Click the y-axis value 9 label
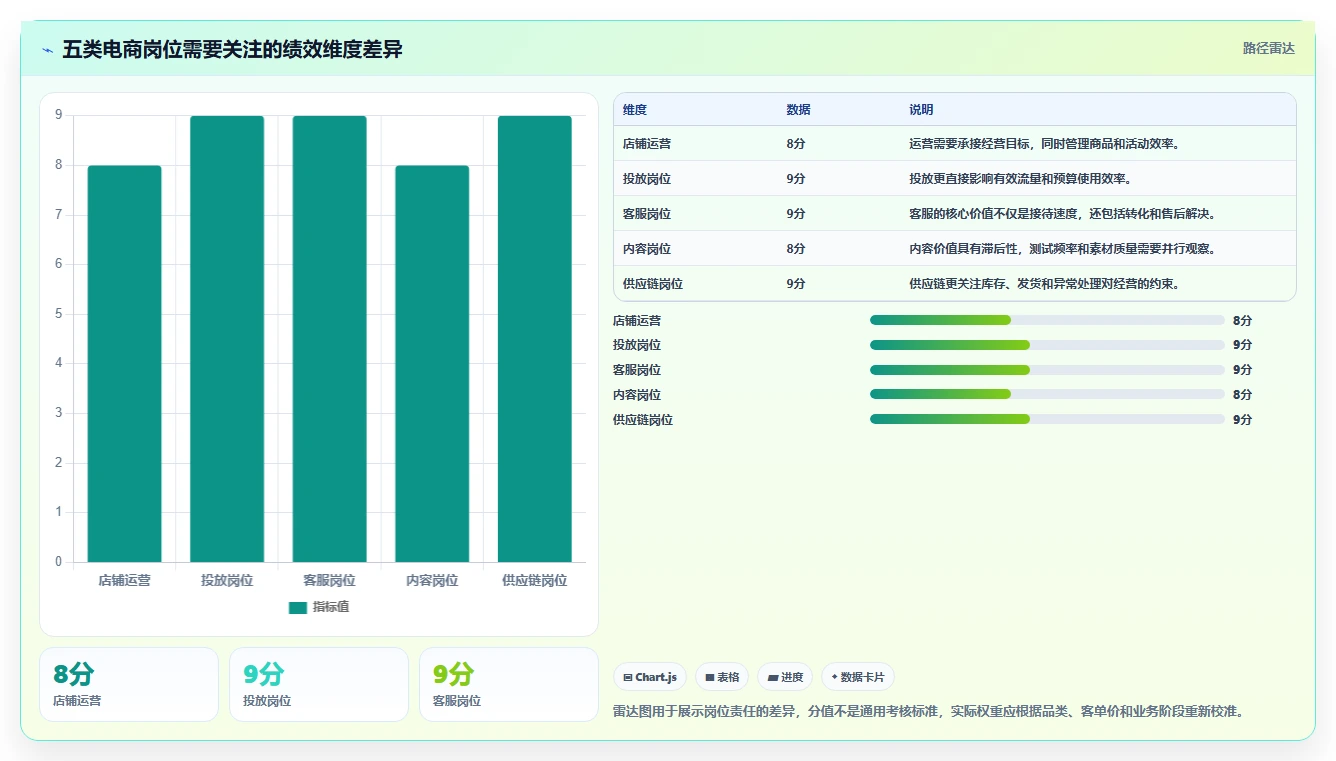The image size is (1336, 761). [59, 115]
